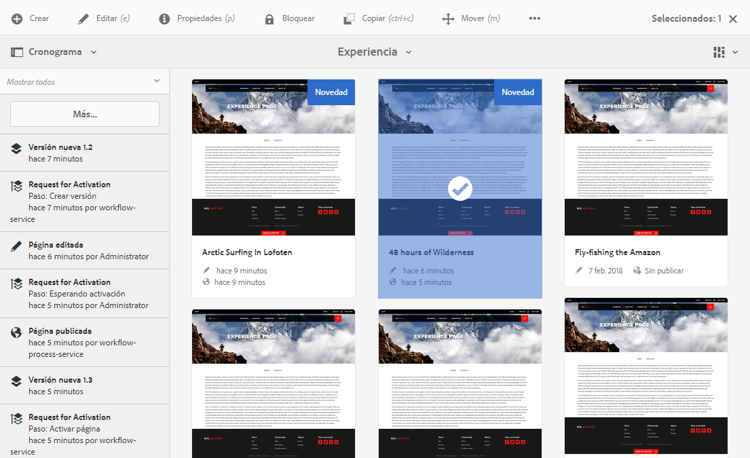Click Novedad badge on 48 hours card
Image resolution: width=750 pixels, height=458 pixels.
coord(518,92)
